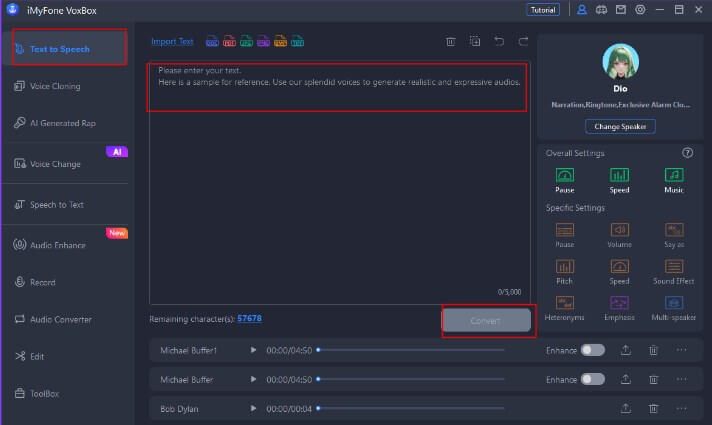Delete the Bob Dylan audio

click(653, 408)
